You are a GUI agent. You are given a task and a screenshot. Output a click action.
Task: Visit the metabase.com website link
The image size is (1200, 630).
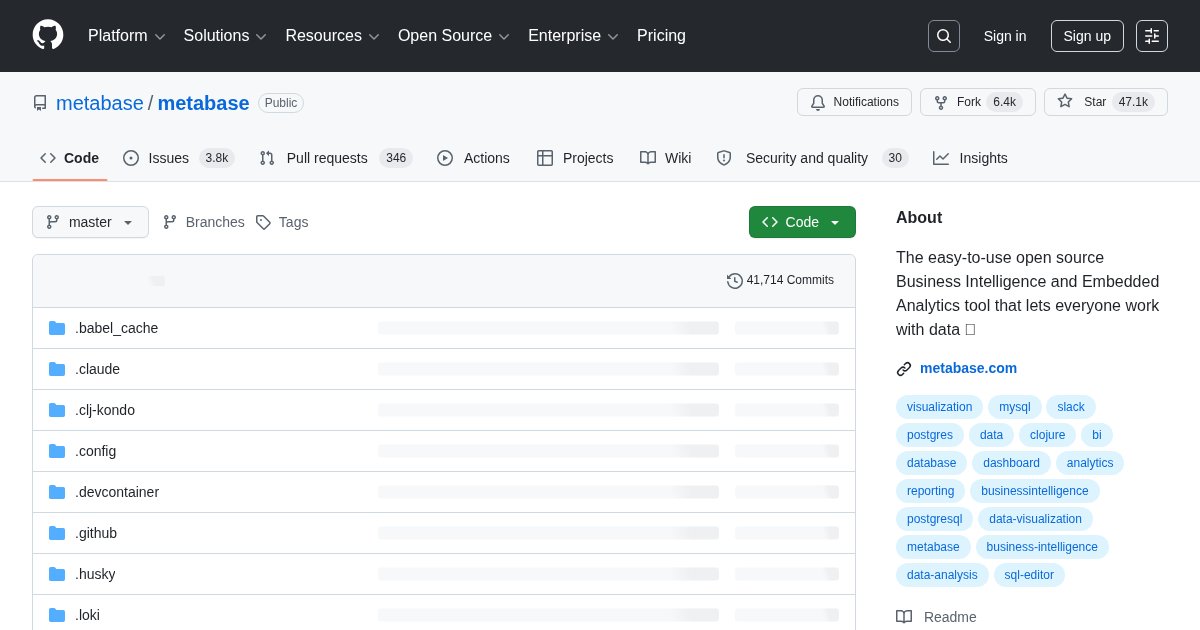(x=968, y=368)
